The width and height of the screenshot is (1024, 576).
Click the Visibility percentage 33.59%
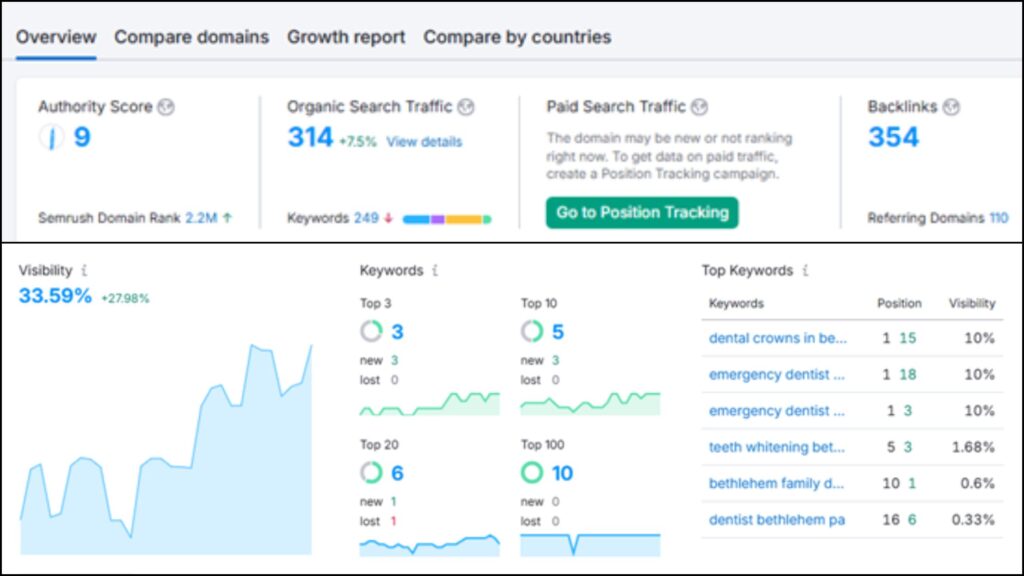(x=55, y=296)
